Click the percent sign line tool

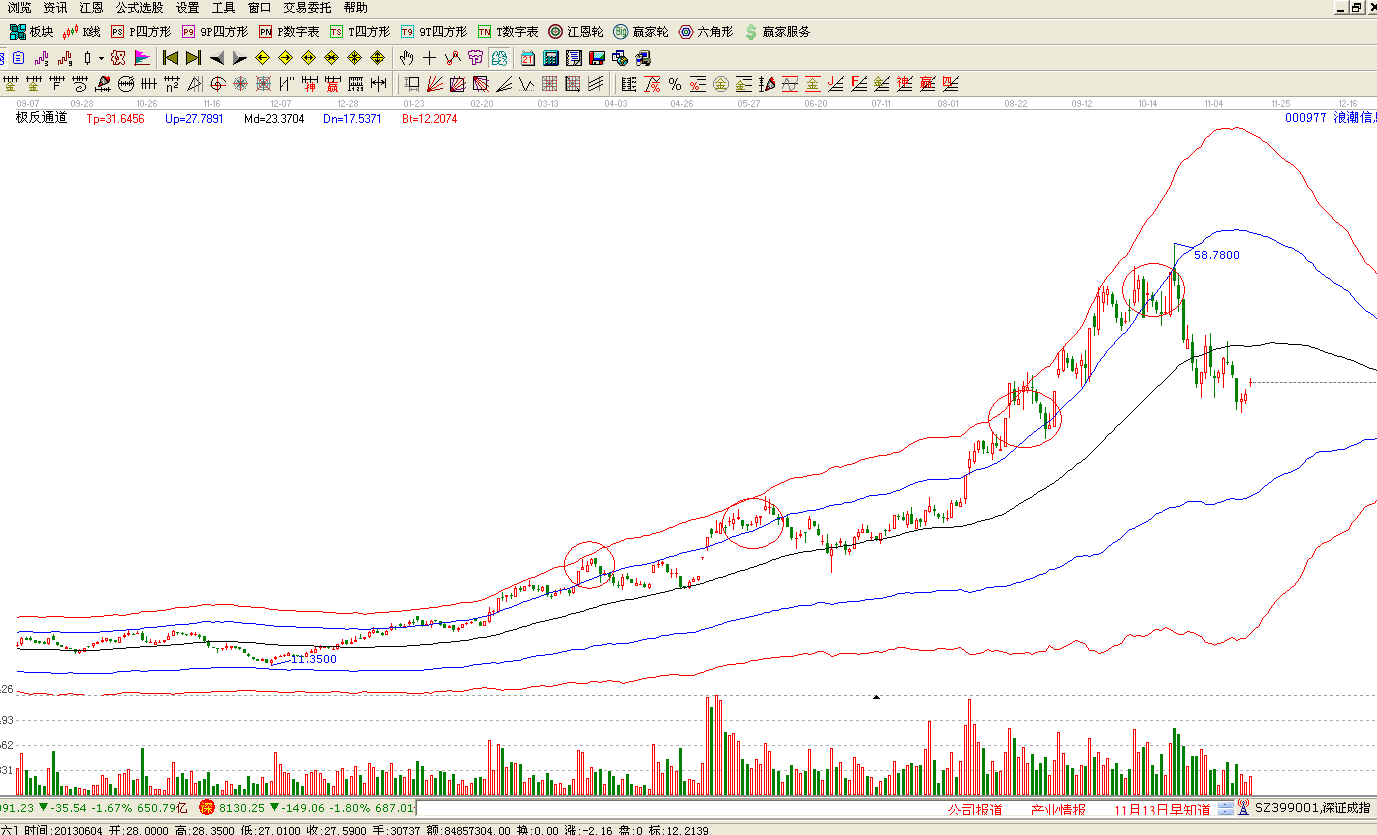coord(675,84)
